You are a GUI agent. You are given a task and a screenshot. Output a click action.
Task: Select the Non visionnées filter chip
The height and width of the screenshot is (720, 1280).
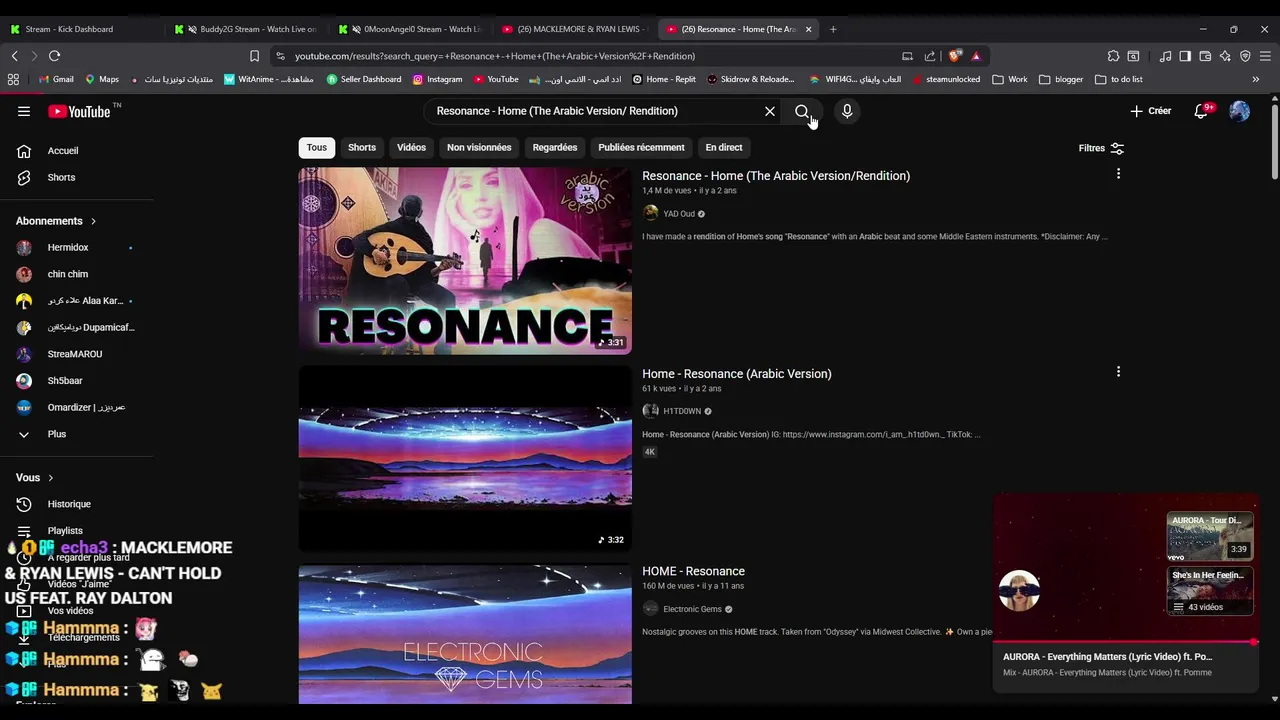(479, 147)
